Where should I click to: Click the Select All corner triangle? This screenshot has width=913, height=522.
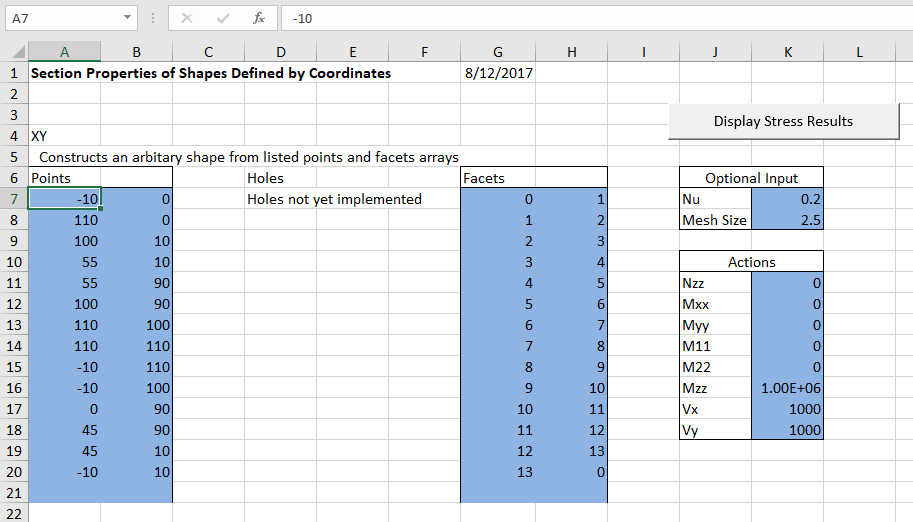15,53
